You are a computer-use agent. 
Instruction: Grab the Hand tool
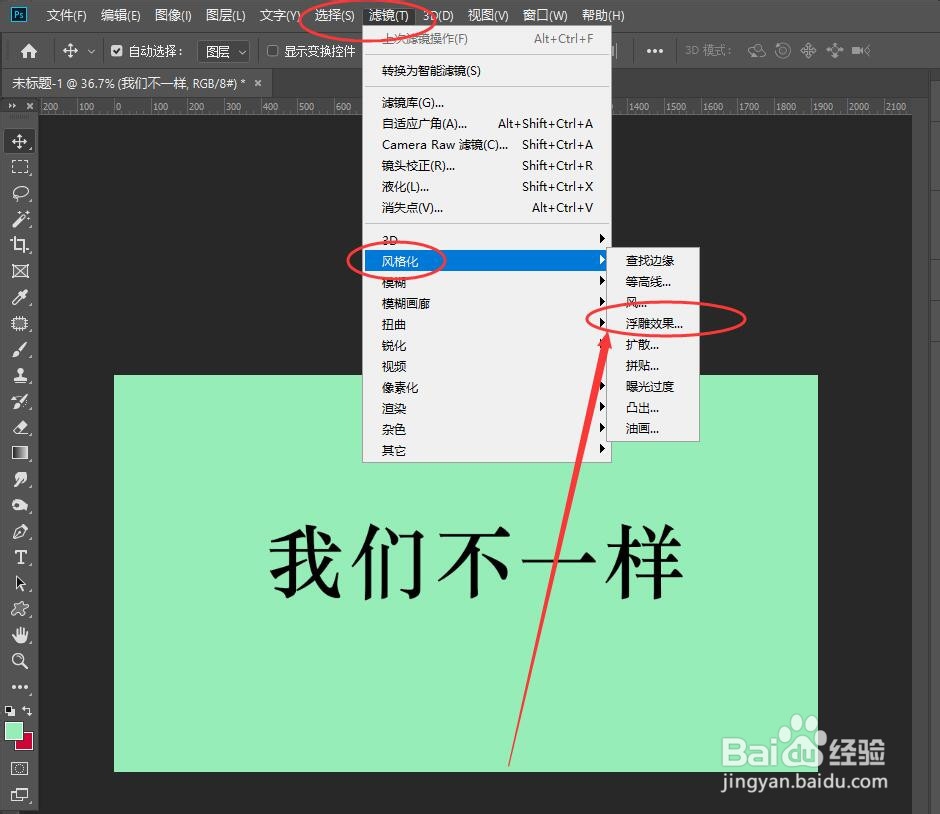coord(21,635)
